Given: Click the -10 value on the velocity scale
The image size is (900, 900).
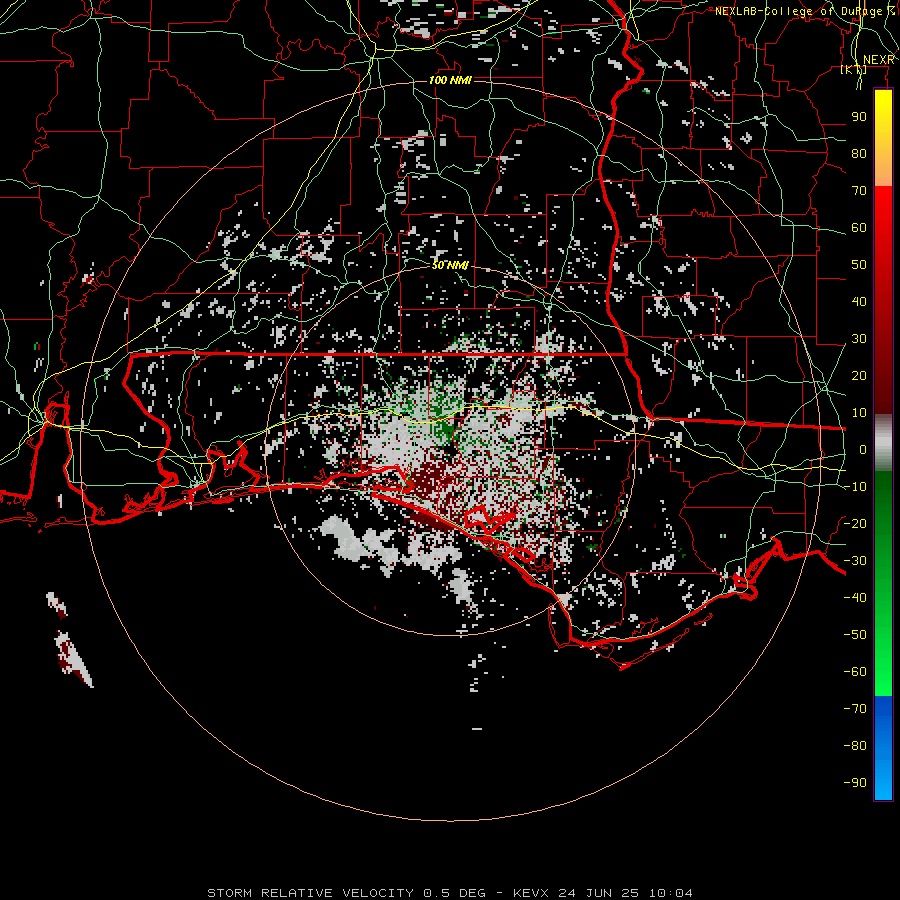Looking at the screenshot, I should click(855, 487).
